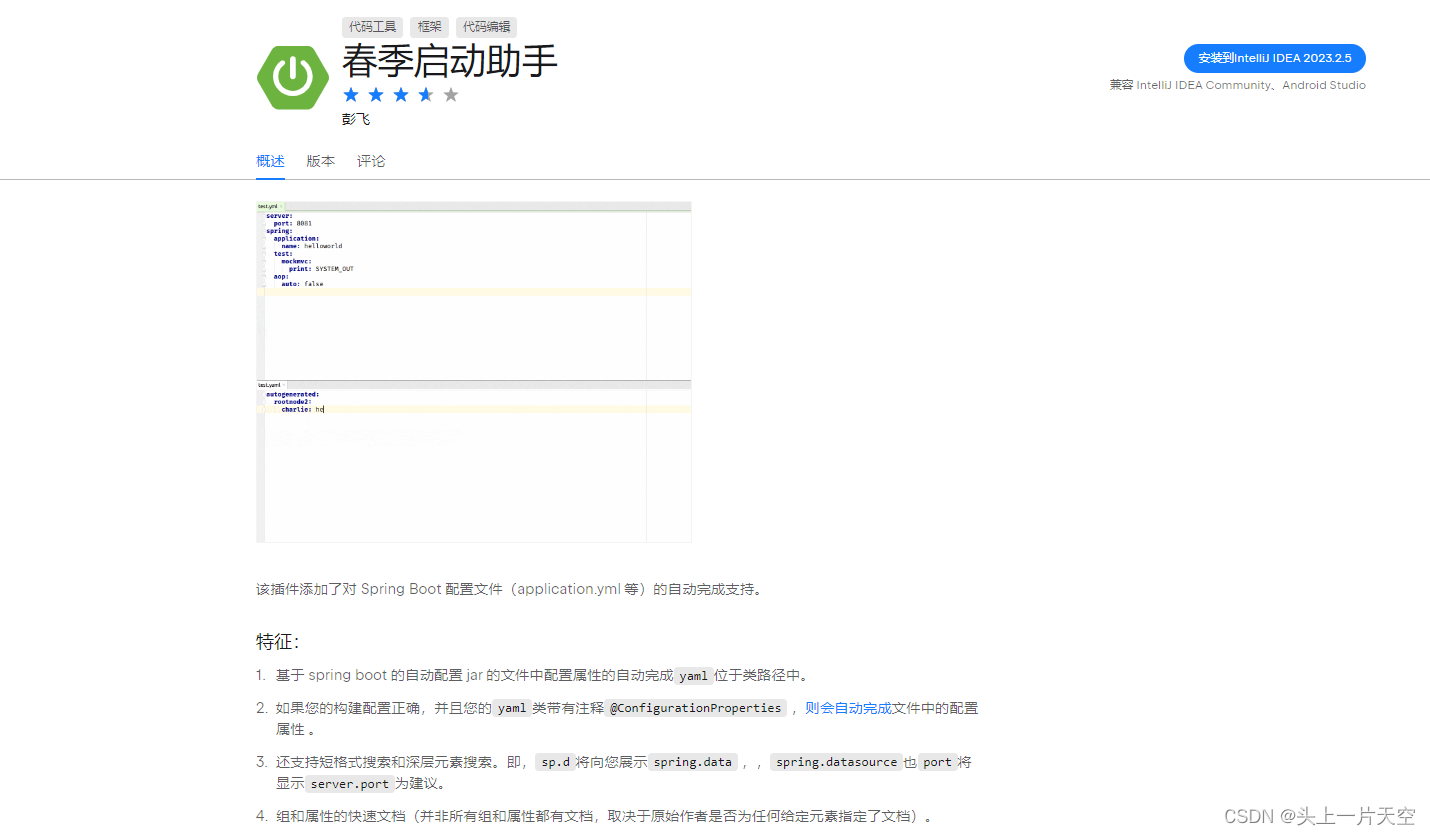Viewport: 1430px width, 835px height.
Task: Click the plugin screenshot thumbnail
Action: [474, 370]
